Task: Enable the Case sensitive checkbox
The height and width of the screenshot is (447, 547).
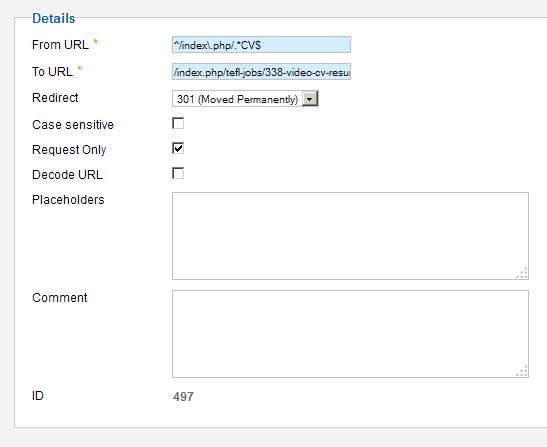Action: (178, 123)
